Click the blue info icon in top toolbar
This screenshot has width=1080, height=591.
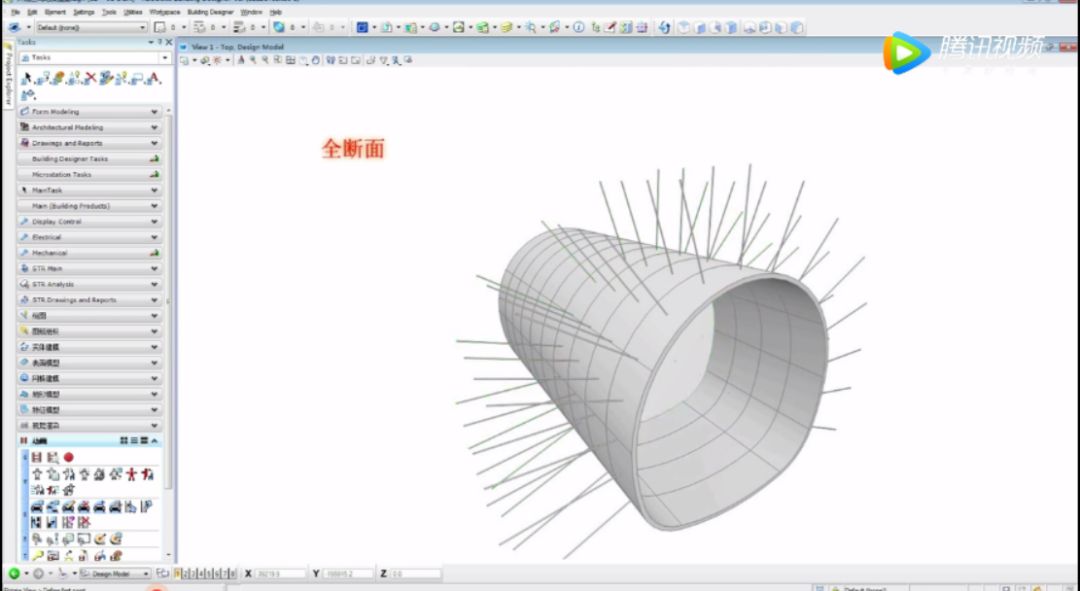pyautogui.click(x=579, y=28)
